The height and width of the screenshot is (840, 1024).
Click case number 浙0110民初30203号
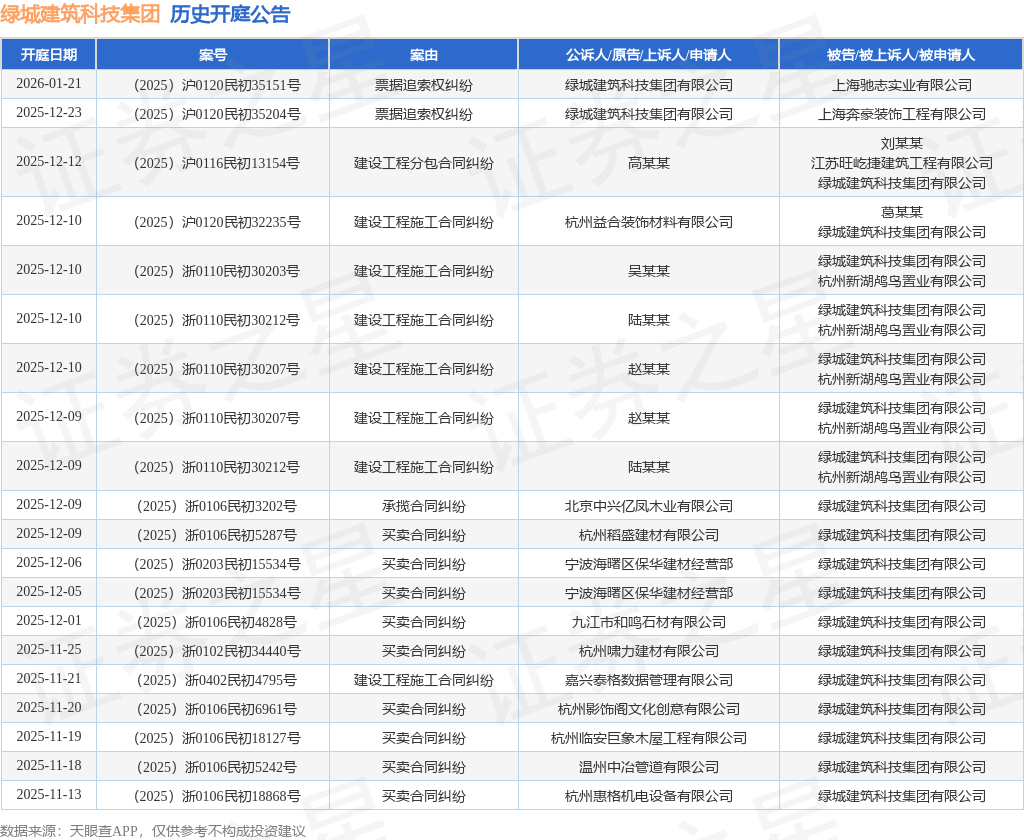(x=217, y=271)
